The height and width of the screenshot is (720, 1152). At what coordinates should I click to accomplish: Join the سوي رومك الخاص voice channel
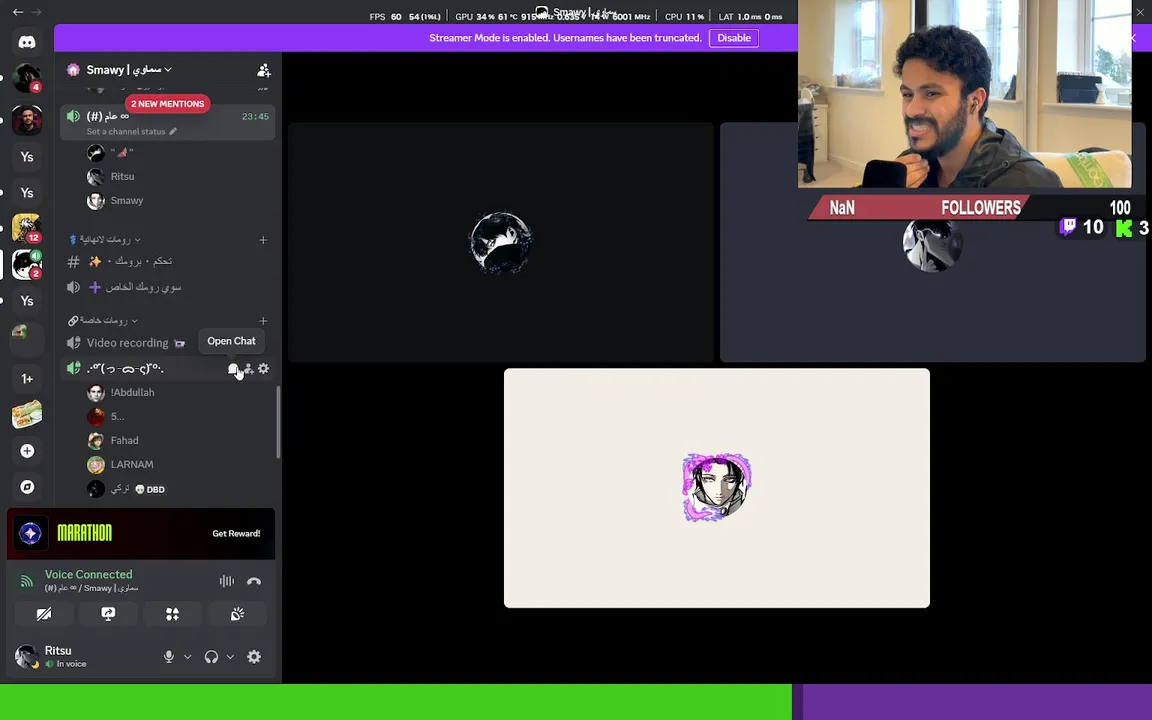point(168,287)
